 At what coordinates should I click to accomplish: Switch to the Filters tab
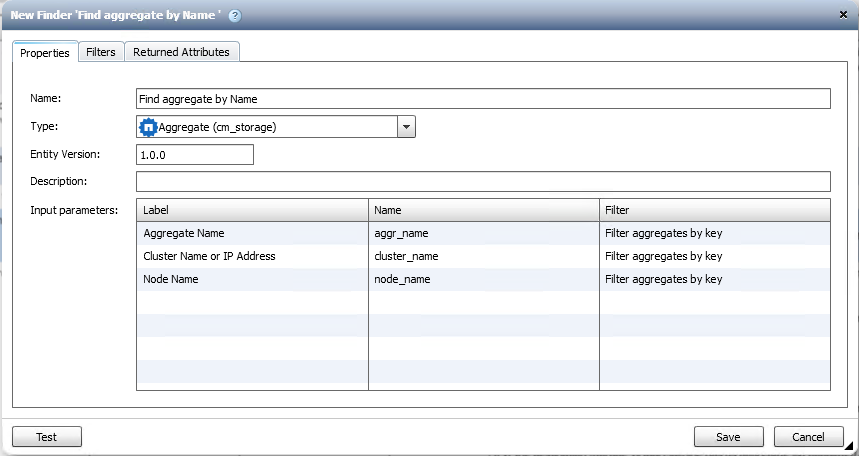(100, 52)
